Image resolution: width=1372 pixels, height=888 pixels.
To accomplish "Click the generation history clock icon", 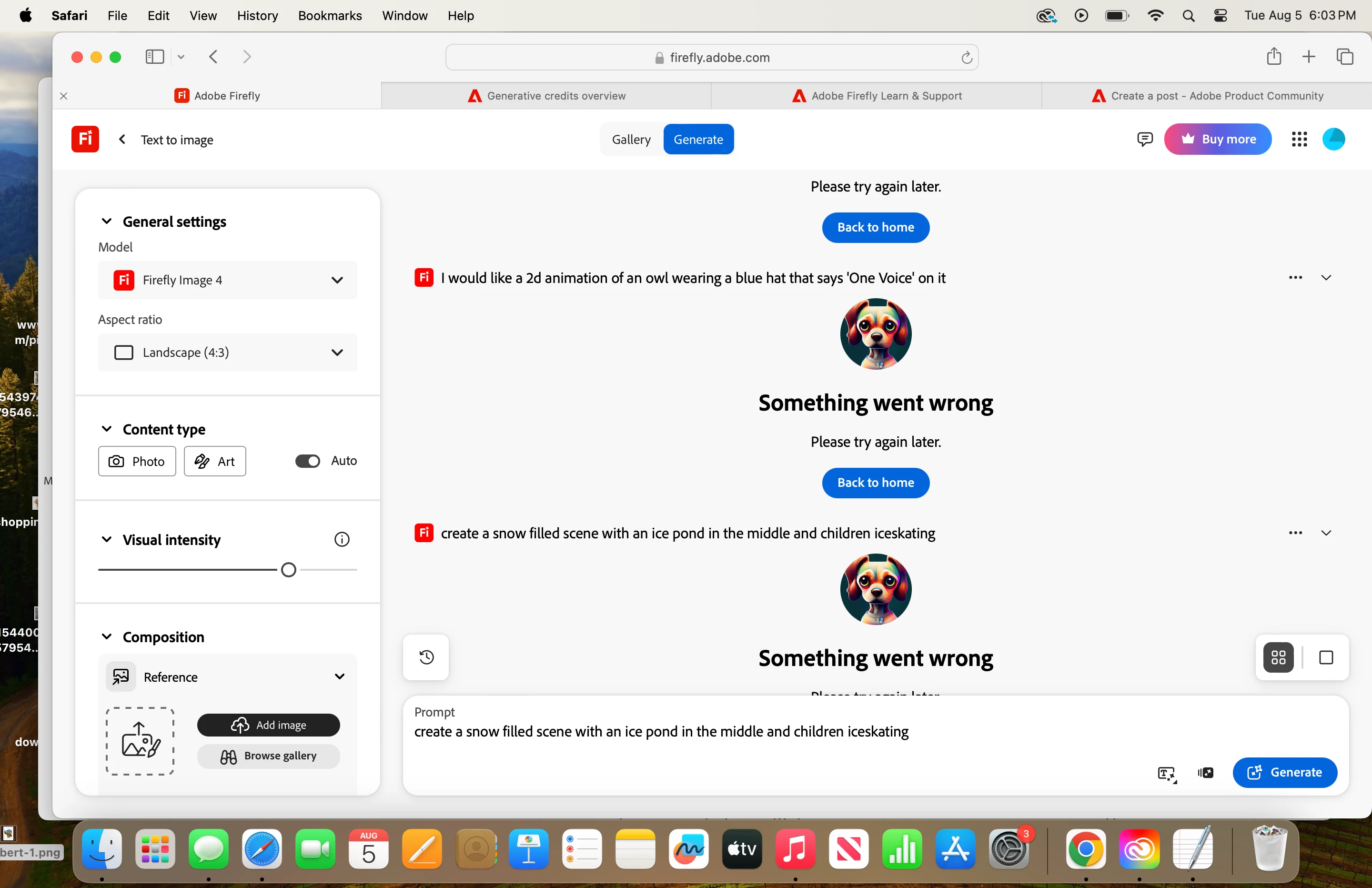I will pos(426,657).
